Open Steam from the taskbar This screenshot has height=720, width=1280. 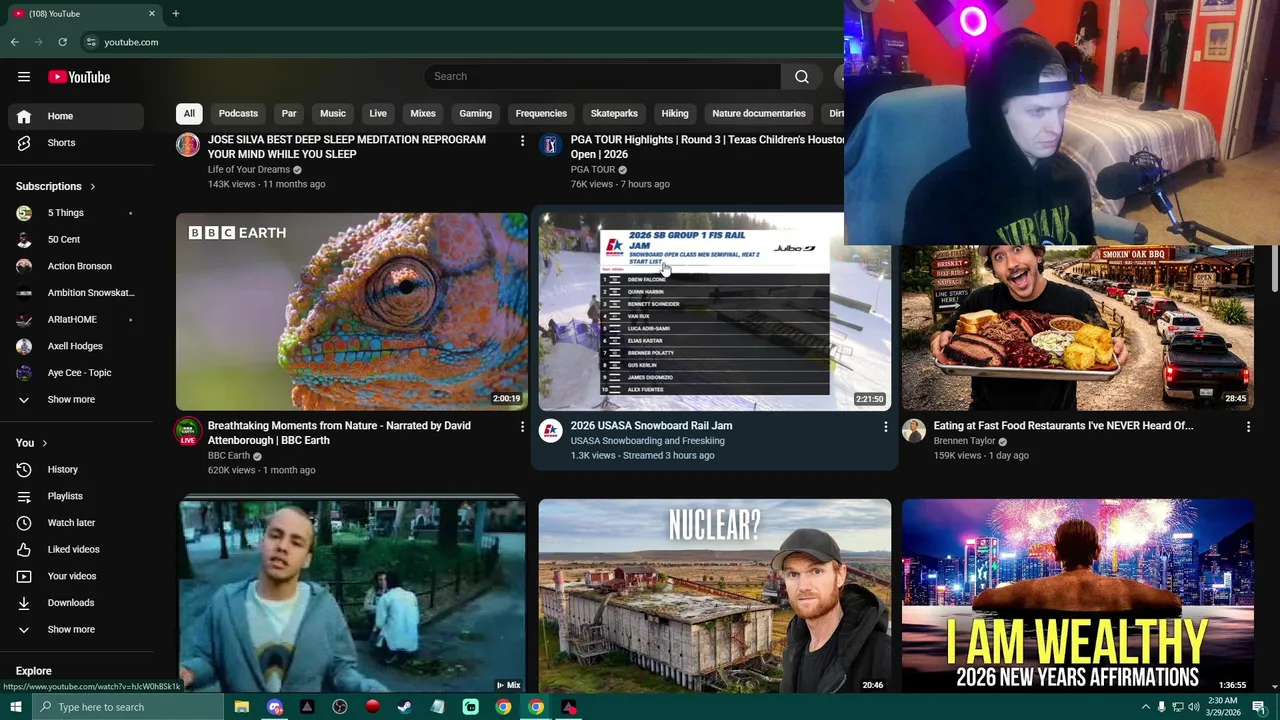point(405,707)
